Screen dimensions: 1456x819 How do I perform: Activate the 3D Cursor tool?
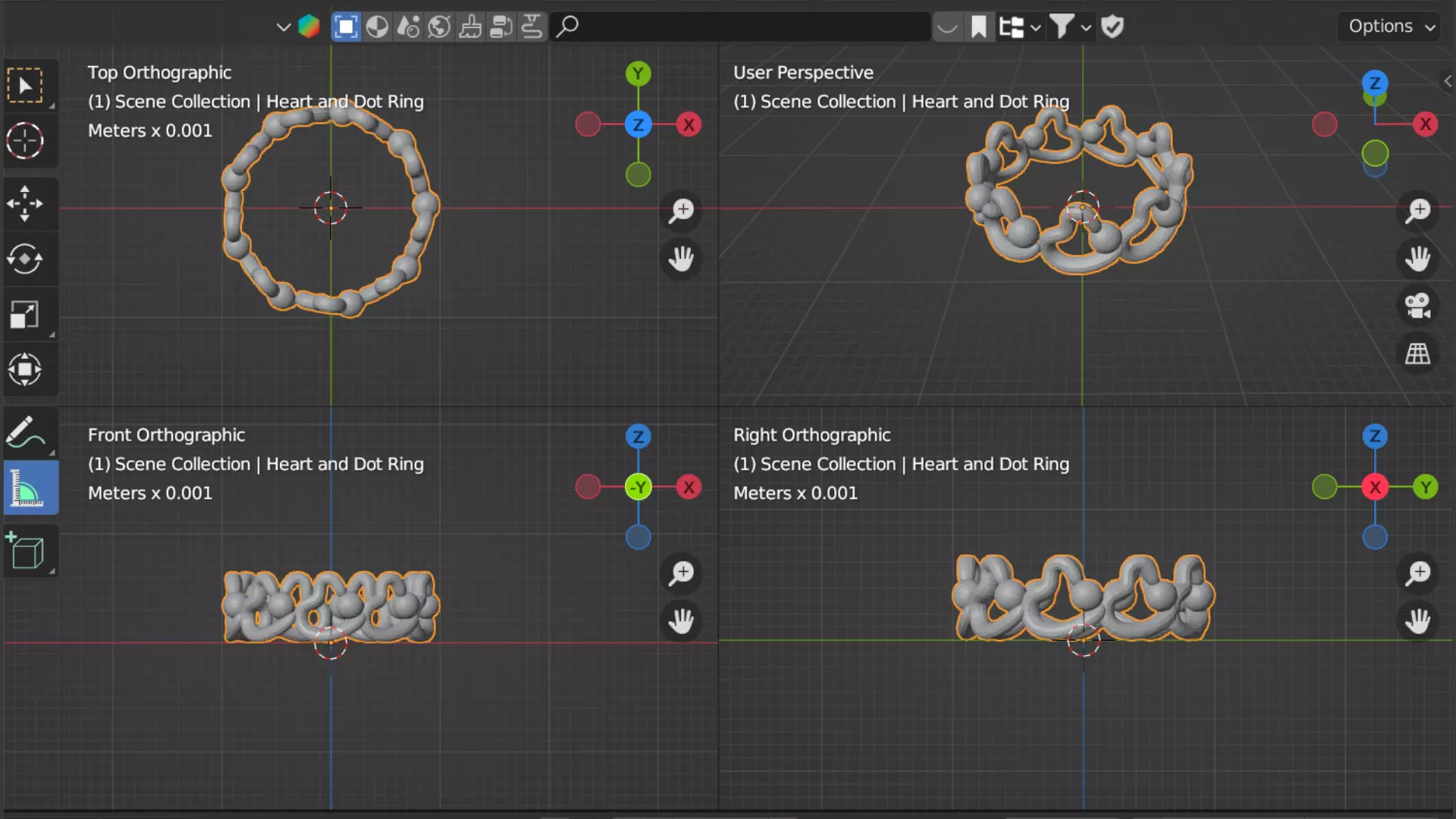point(25,141)
